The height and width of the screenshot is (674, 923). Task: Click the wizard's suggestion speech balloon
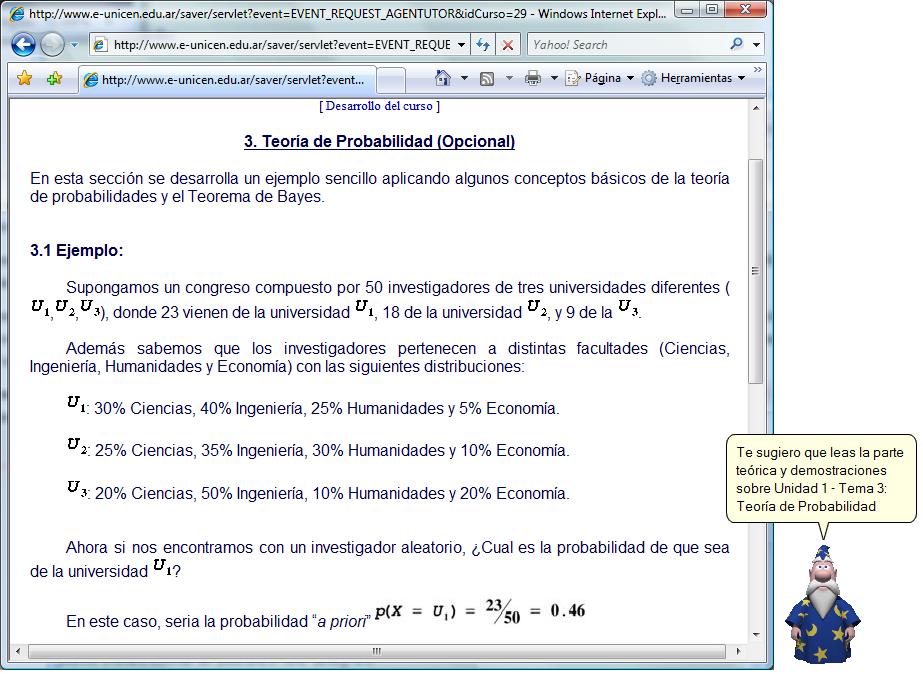822,479
